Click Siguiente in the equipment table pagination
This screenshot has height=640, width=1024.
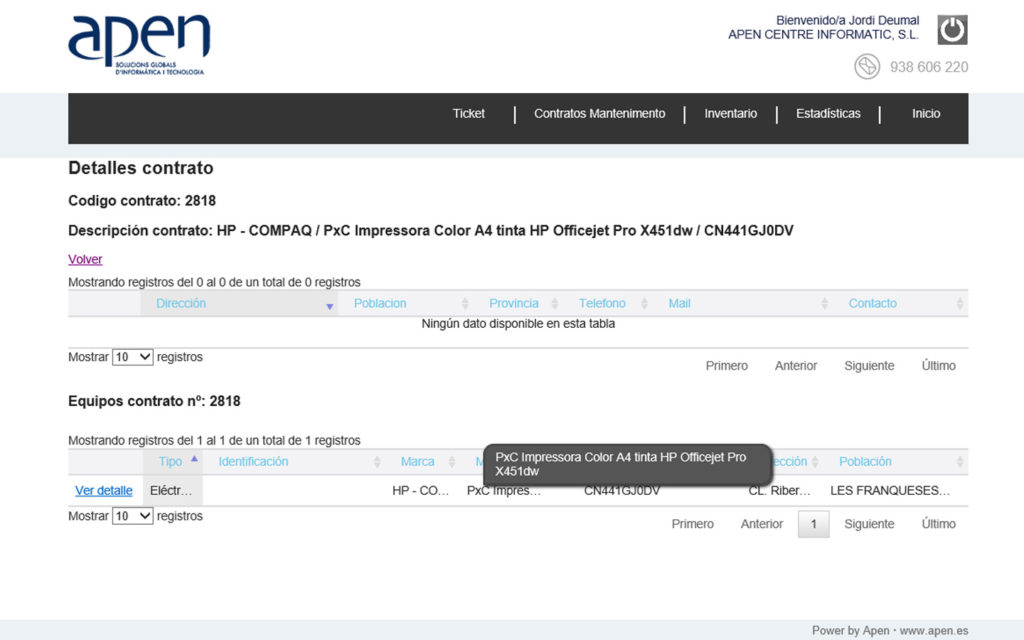(869, 524)
